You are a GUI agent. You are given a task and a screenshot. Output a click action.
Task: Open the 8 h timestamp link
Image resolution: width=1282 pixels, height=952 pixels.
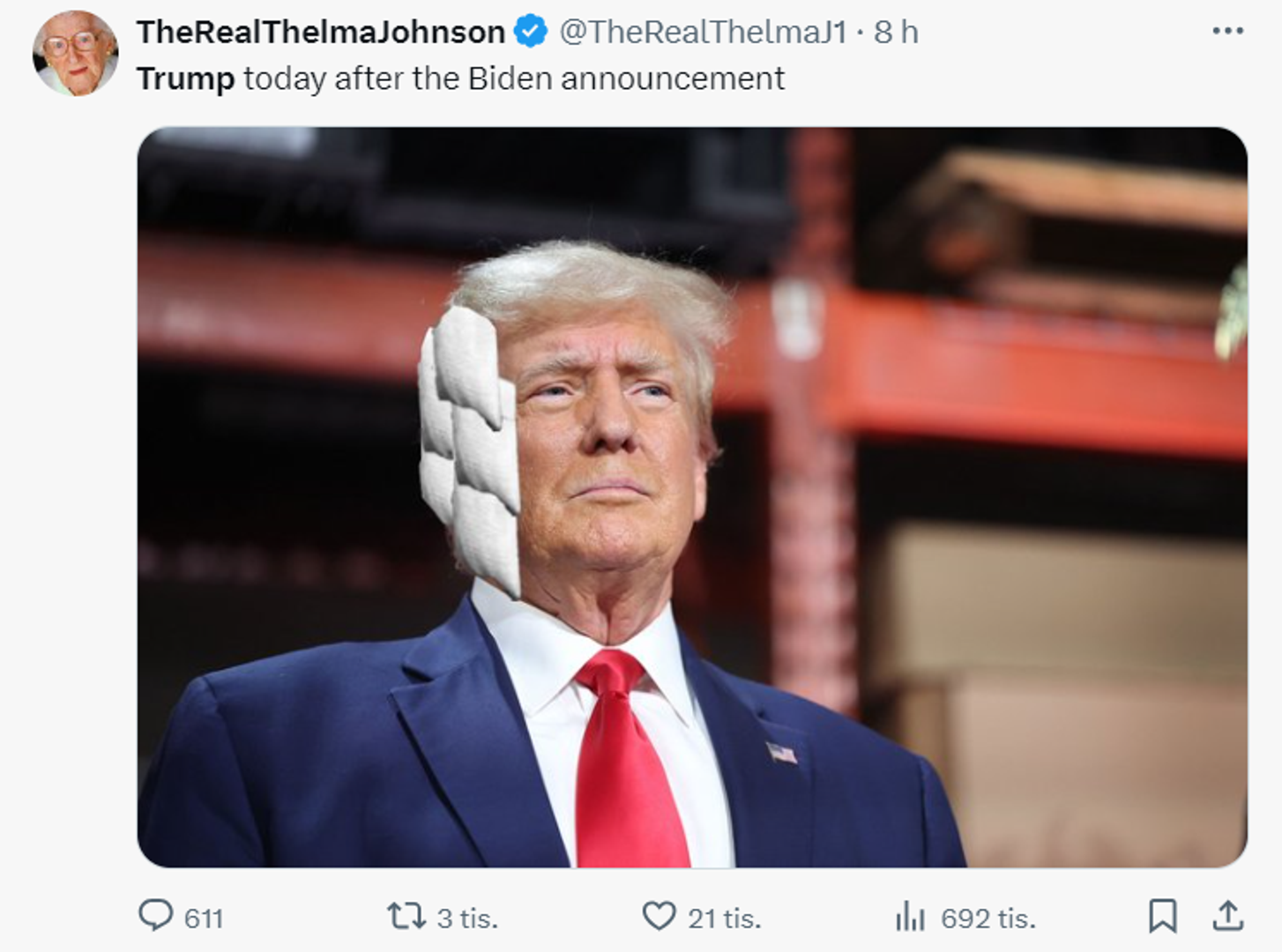(897, 32)
